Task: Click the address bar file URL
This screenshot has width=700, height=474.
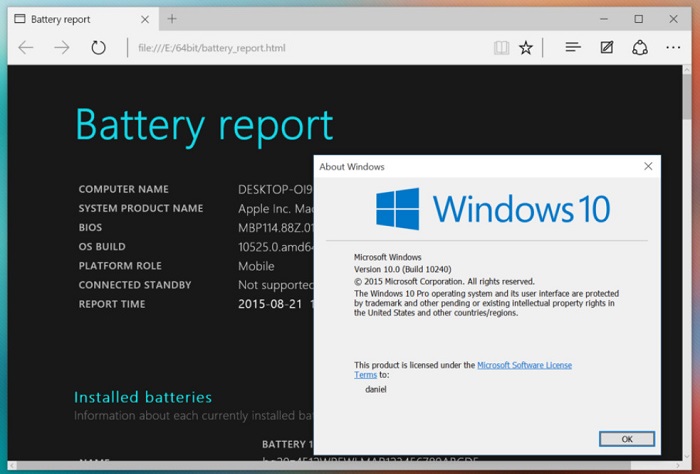Action: coord(212,48)
